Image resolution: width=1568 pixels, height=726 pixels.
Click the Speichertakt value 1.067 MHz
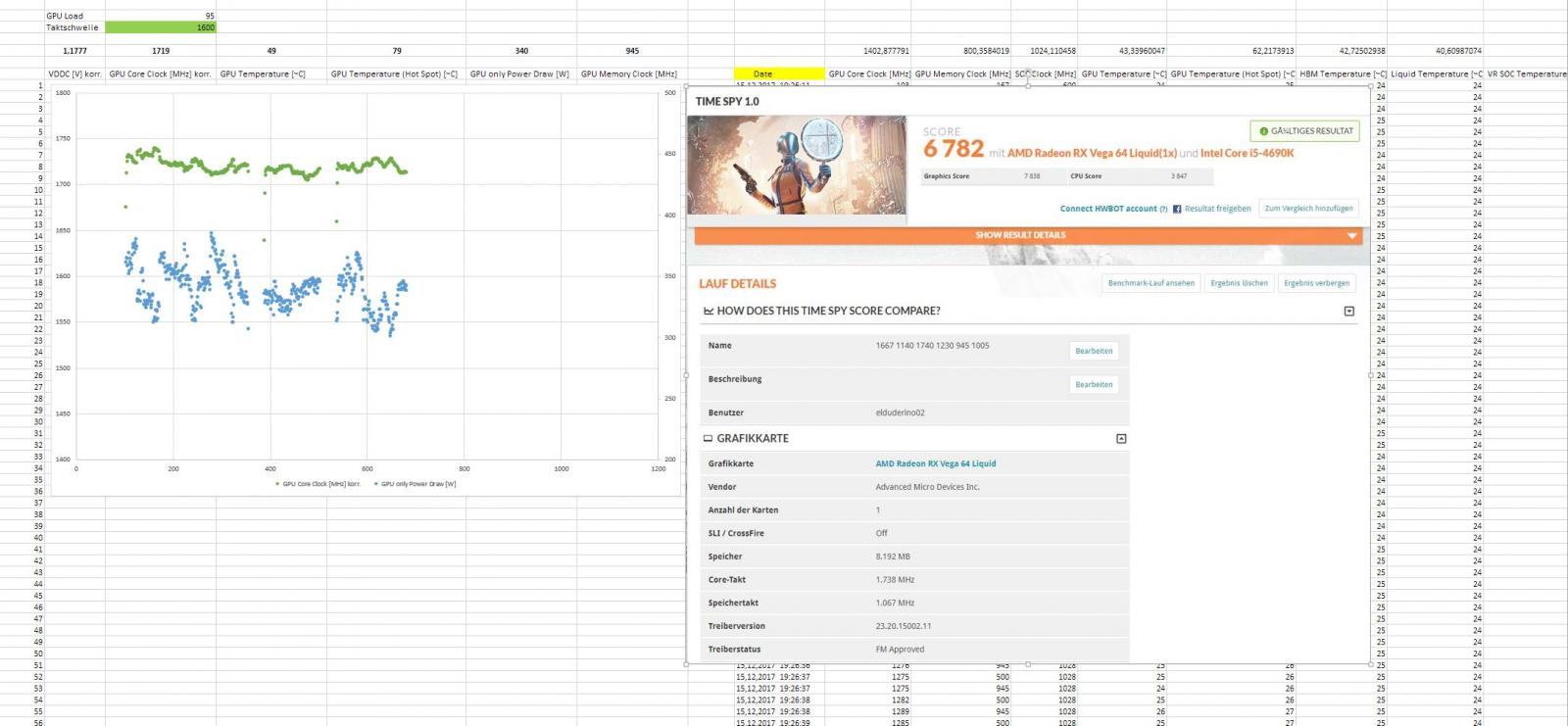tap(895, 604)
